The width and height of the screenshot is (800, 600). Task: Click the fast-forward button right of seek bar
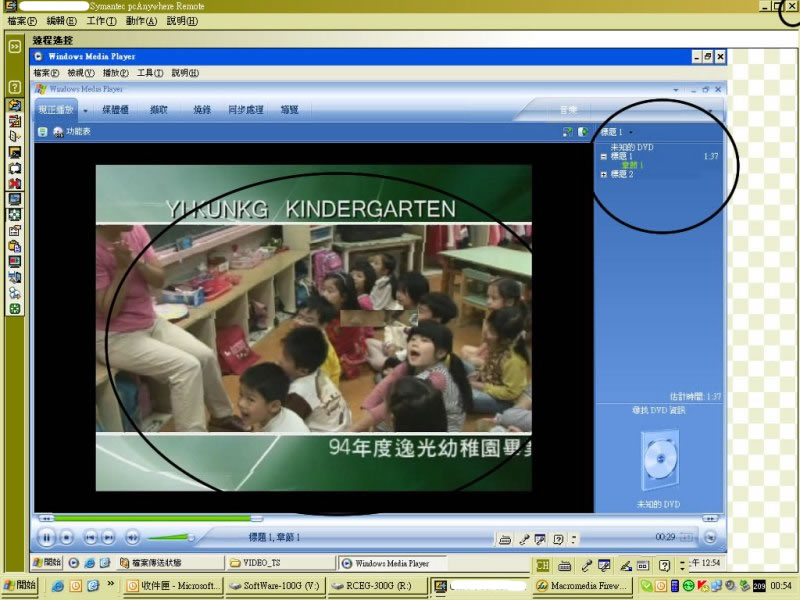710,518
